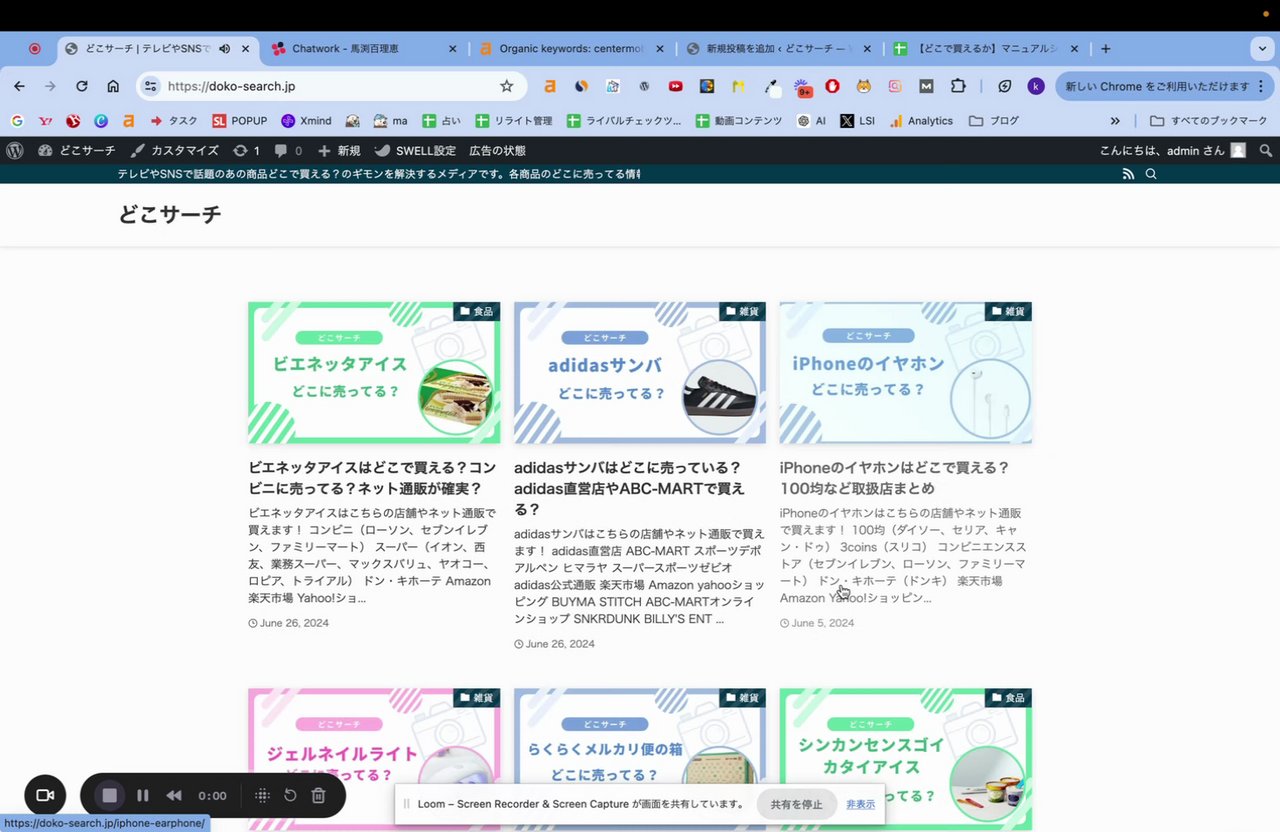Open the YouTube extension icon in the toolbar
The width and height of the screenshot is (1280, 832).
(676, 86)
